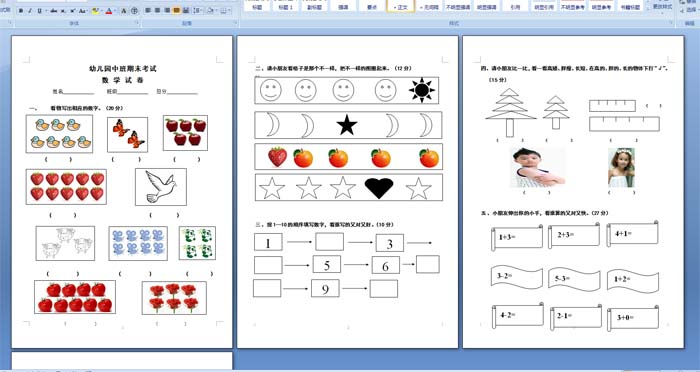This screenshot has height=372, width=700.
Task: Open the font color dropdown arrow
Action: [115, 11]
